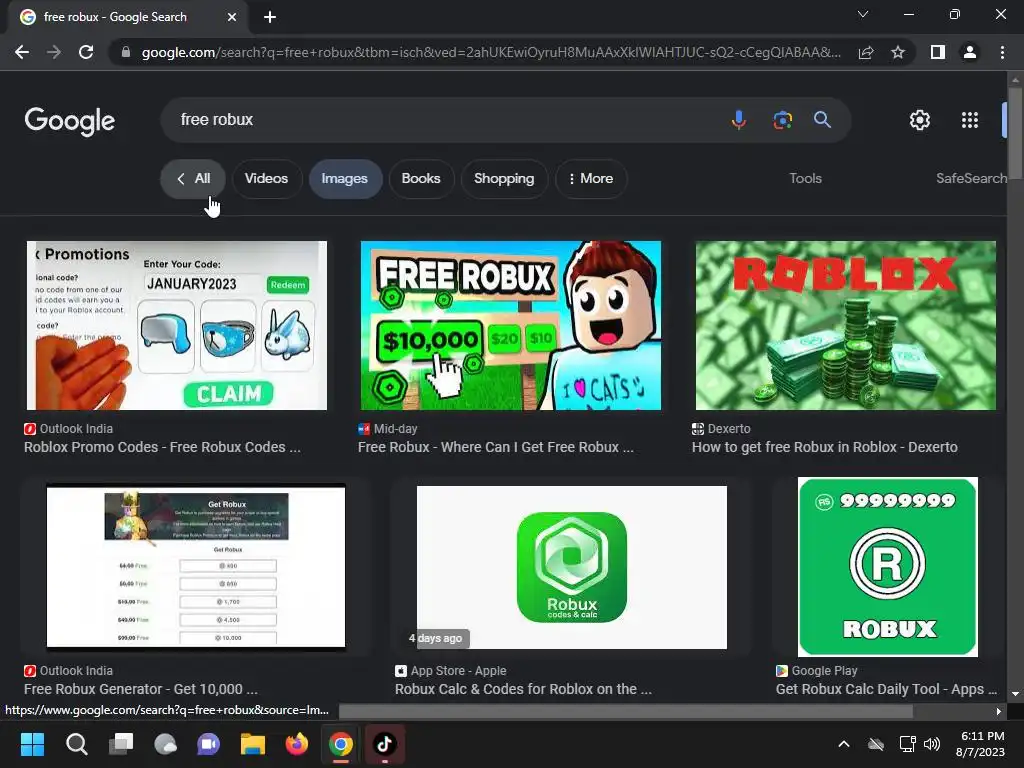The width and height of the screenshot is (1024, 768).
Task: Click in the free robux search field
Action: tap(444, 120)
